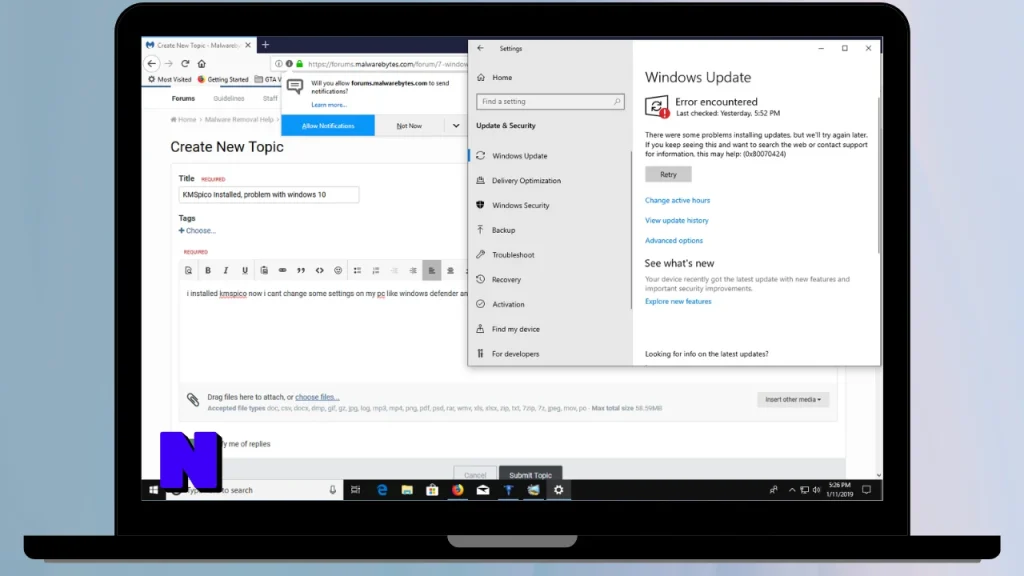Expand the Not Now dropdown arrow
Screen dimensions: 1024x576
coord(456,125)
